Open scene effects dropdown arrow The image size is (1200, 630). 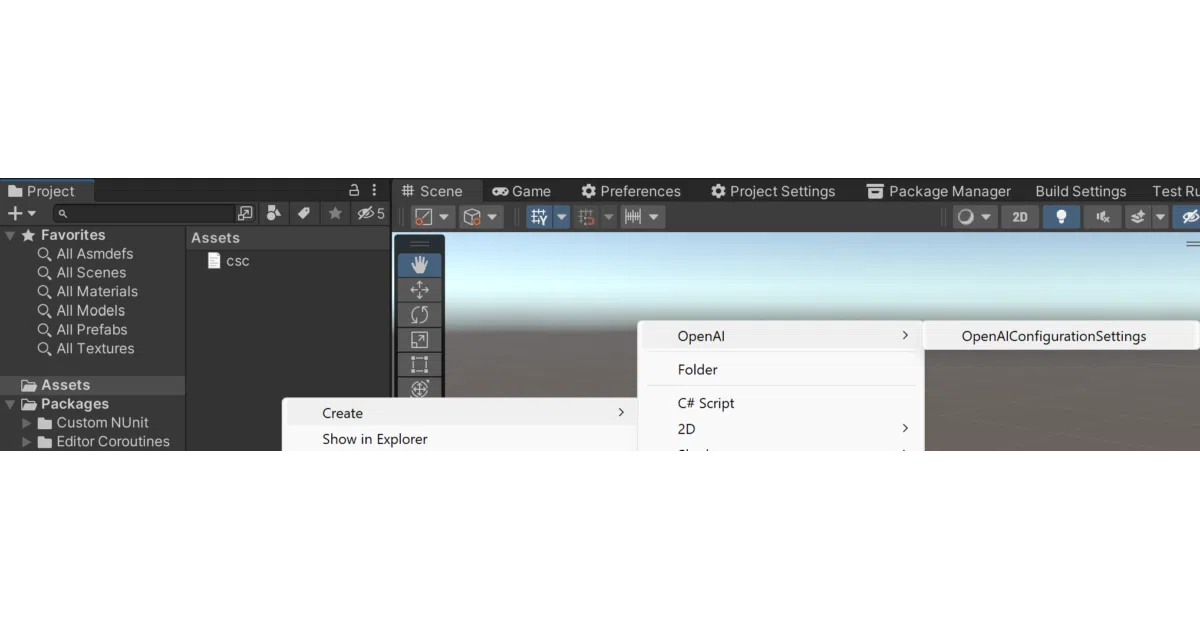click(x=1160, y=217)
